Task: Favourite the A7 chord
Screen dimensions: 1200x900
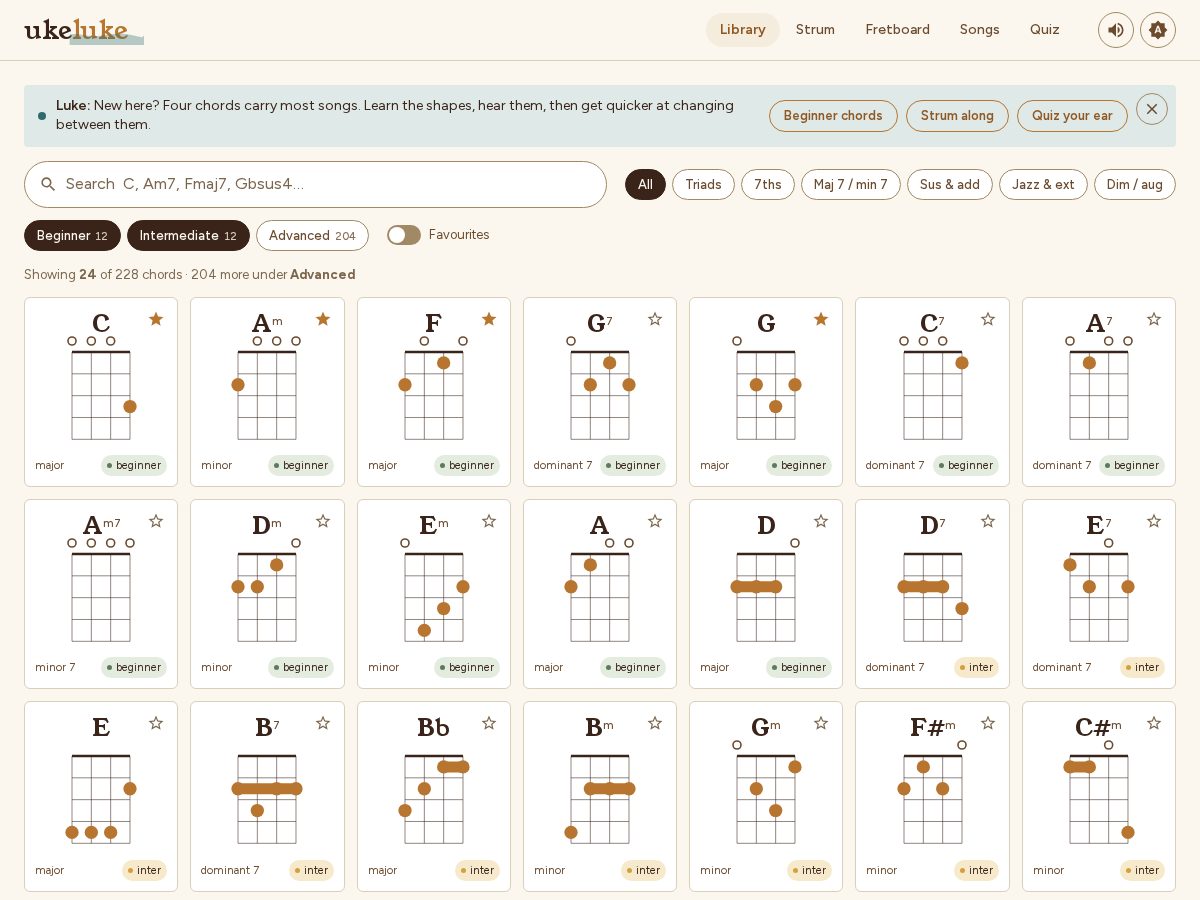Action: pos(1154,319)
